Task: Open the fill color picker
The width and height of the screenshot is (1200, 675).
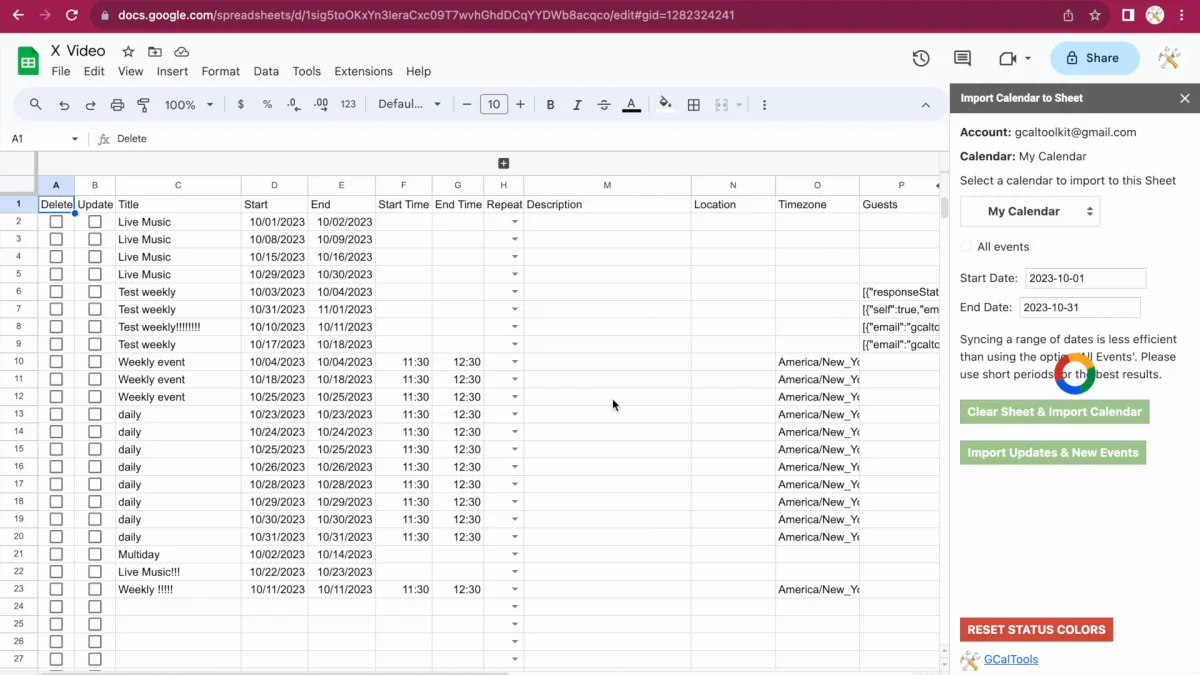Action: click(666, 105)
